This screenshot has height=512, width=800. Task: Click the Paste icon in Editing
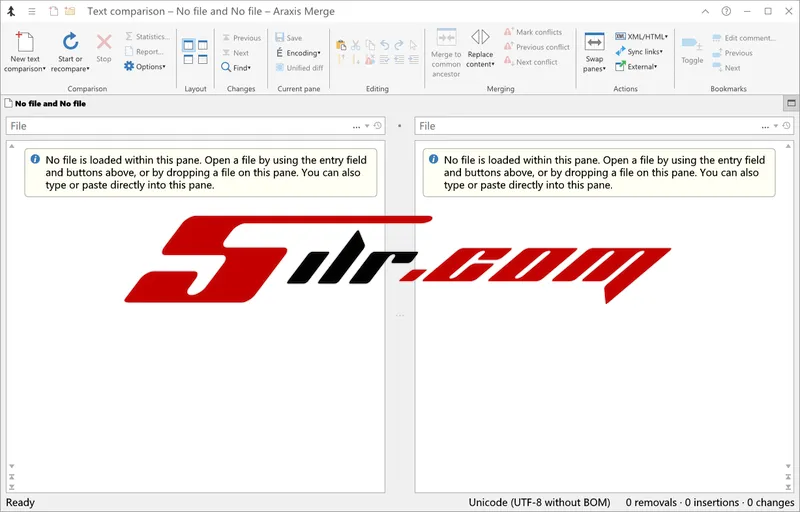[341, 45]
